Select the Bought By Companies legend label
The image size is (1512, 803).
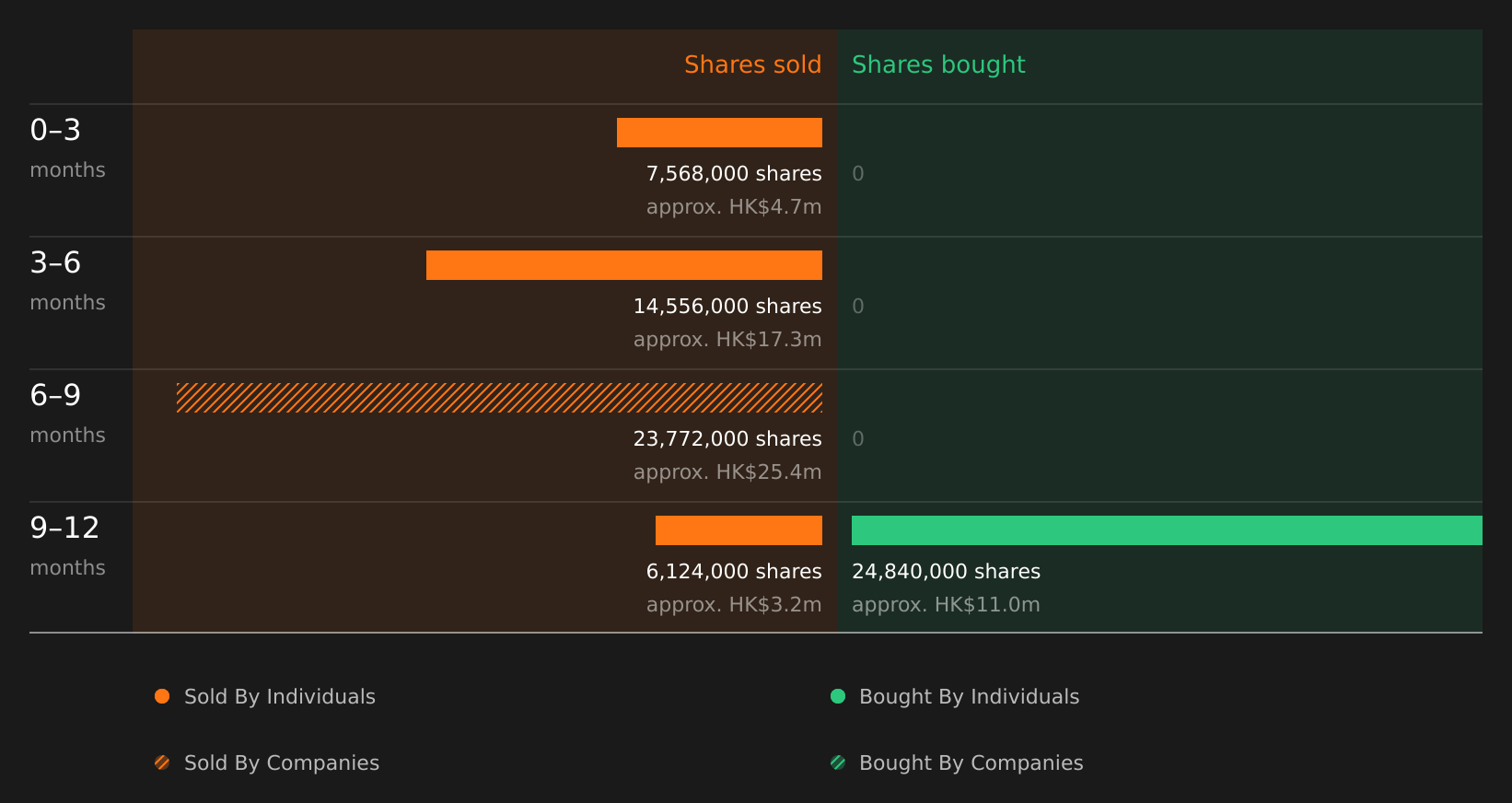coord(971,763)
